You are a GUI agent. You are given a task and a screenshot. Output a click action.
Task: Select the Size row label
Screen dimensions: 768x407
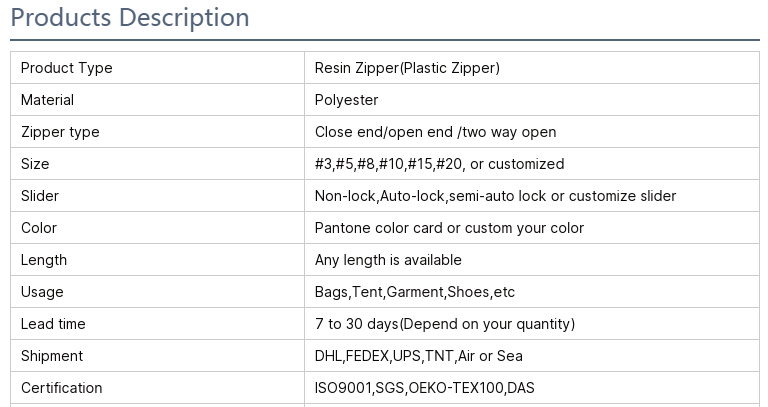tap(35, 164)
